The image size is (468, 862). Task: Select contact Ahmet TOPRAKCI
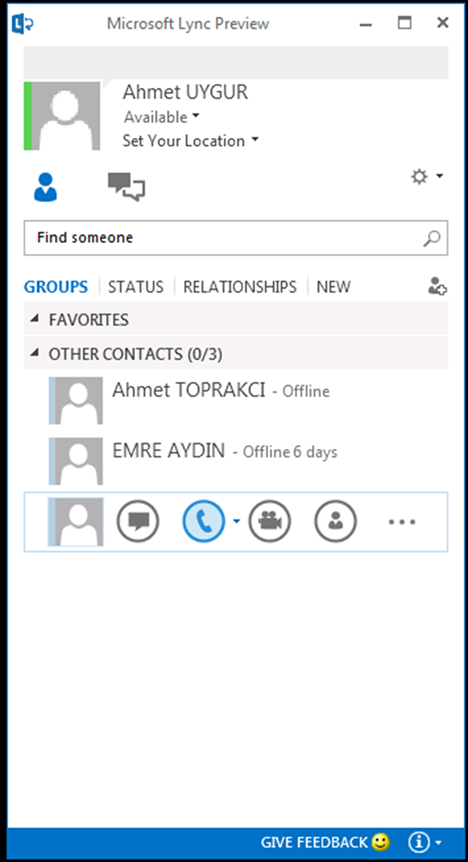[236, 401]
